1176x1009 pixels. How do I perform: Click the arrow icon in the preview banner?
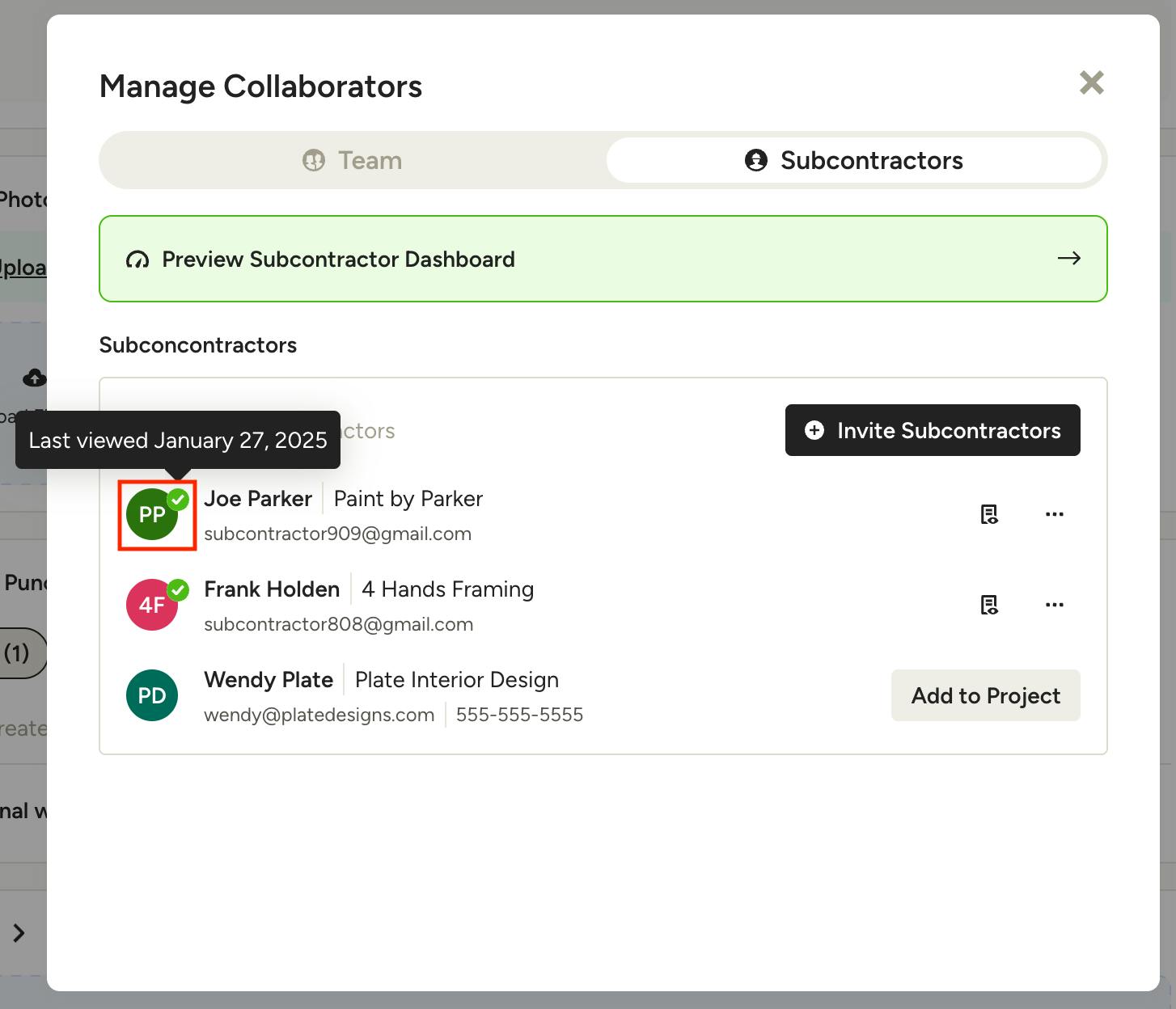tap(1068, 259)
